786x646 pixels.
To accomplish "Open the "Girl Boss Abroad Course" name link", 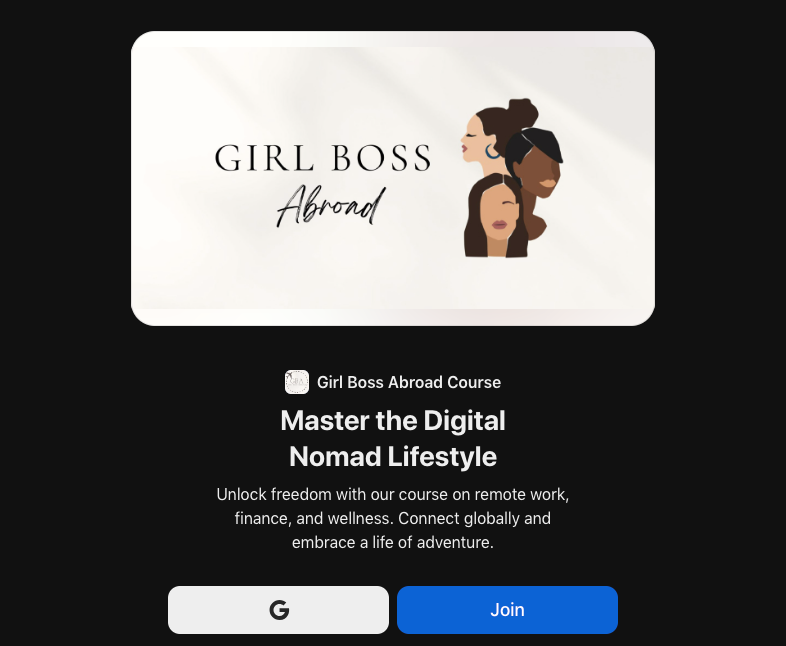I will coord(408,382).
